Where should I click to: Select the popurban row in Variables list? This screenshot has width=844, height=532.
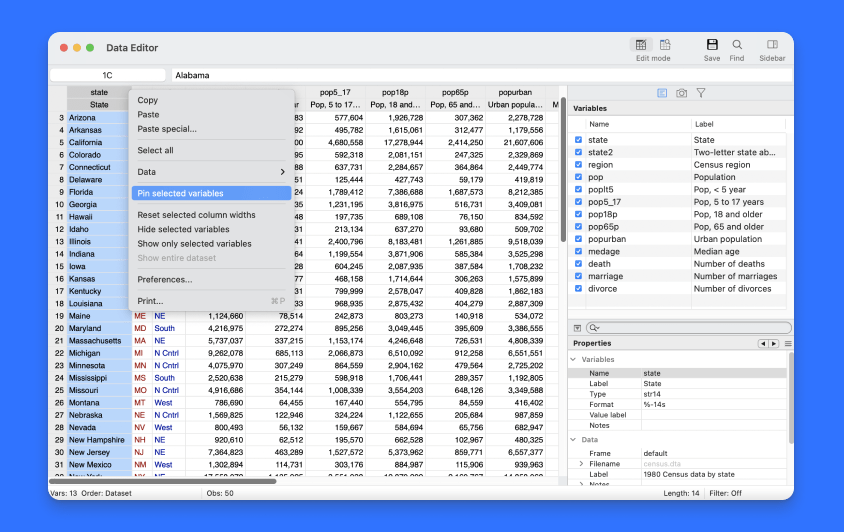(681, 239)
